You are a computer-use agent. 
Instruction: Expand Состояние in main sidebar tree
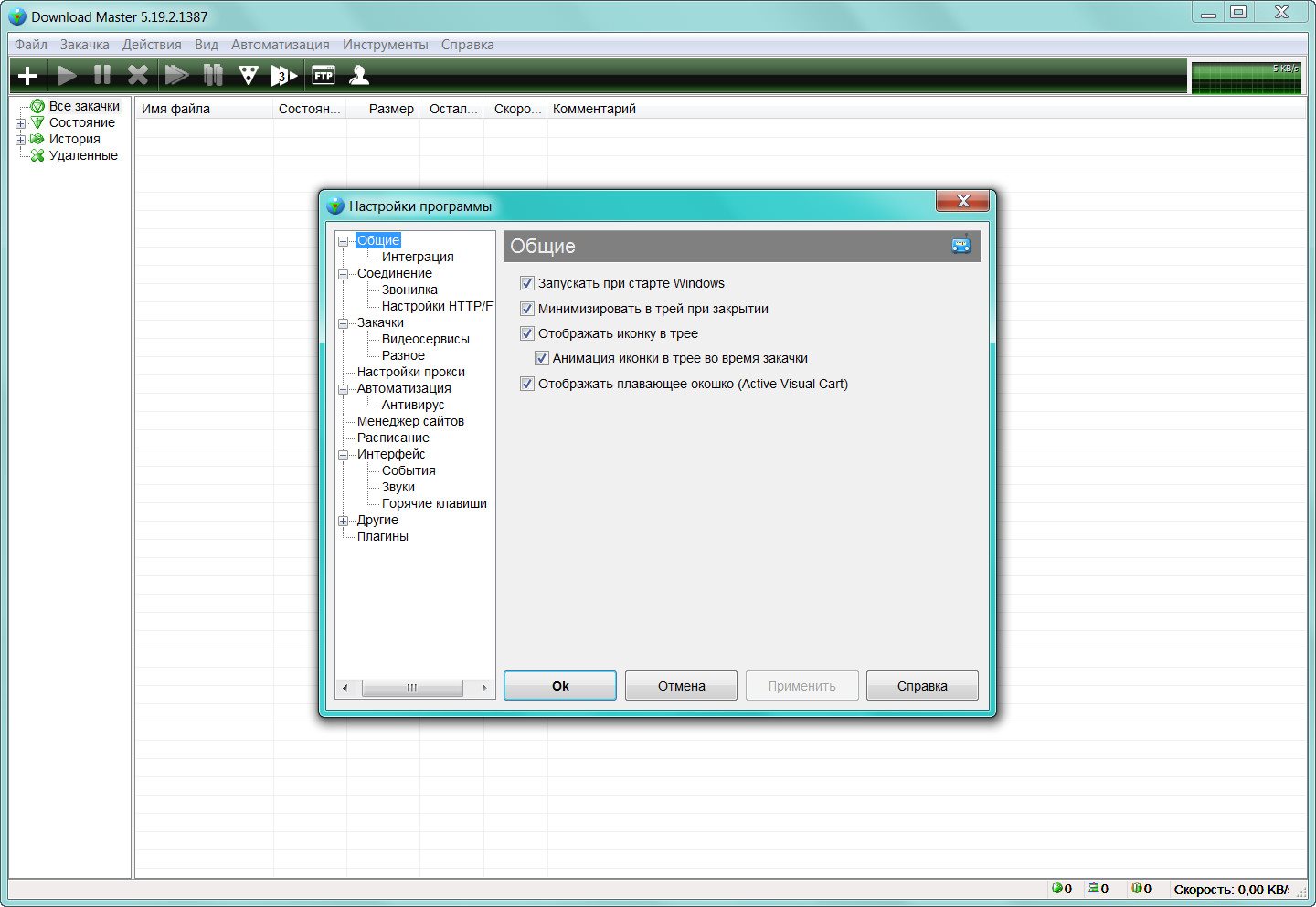click(x=20, y=123)
